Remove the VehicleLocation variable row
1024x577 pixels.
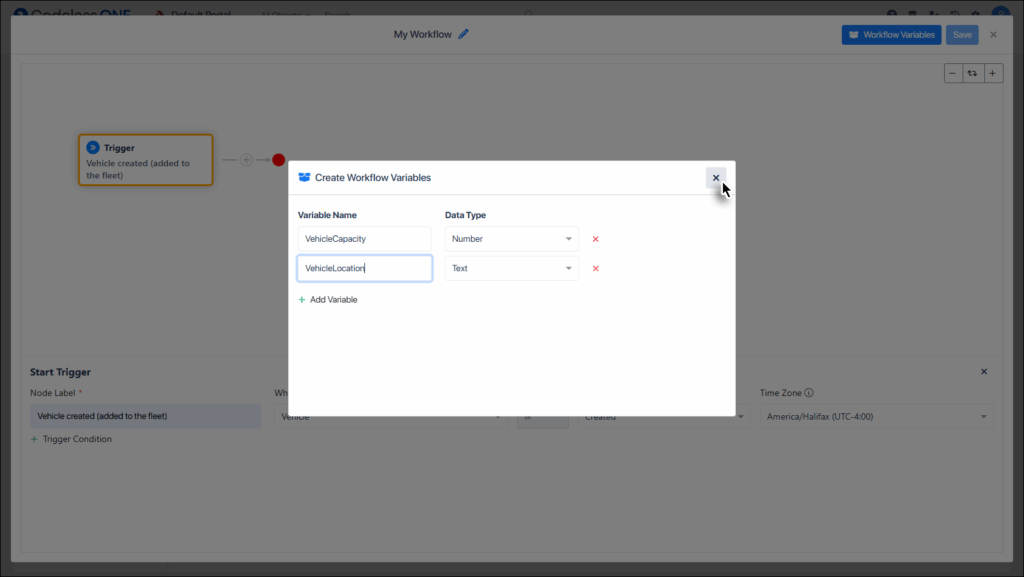[x=595, y=268]
